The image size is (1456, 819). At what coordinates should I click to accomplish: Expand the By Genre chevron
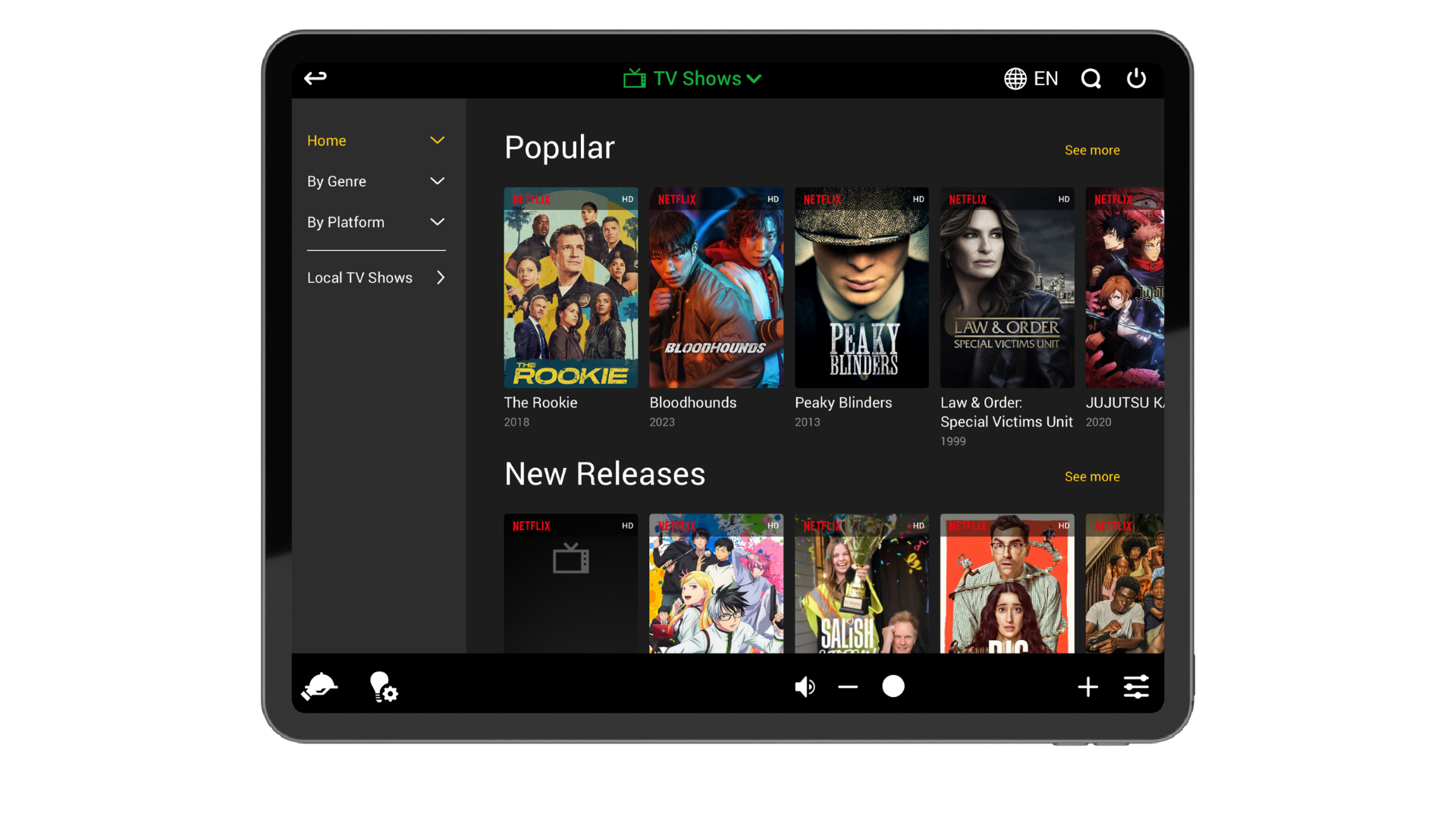[x=438, y=181]
